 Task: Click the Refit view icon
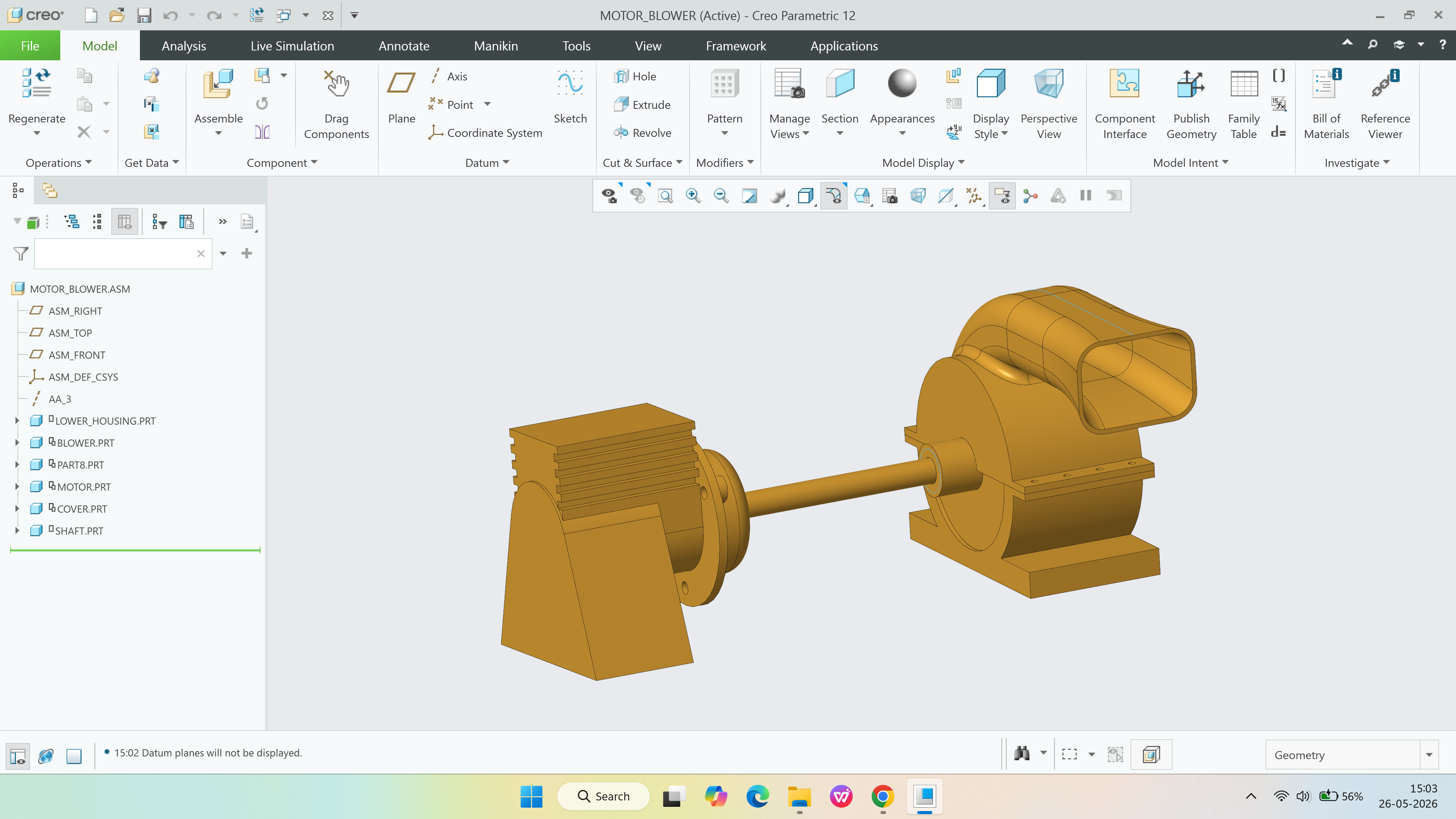click(x=665, y=196)
